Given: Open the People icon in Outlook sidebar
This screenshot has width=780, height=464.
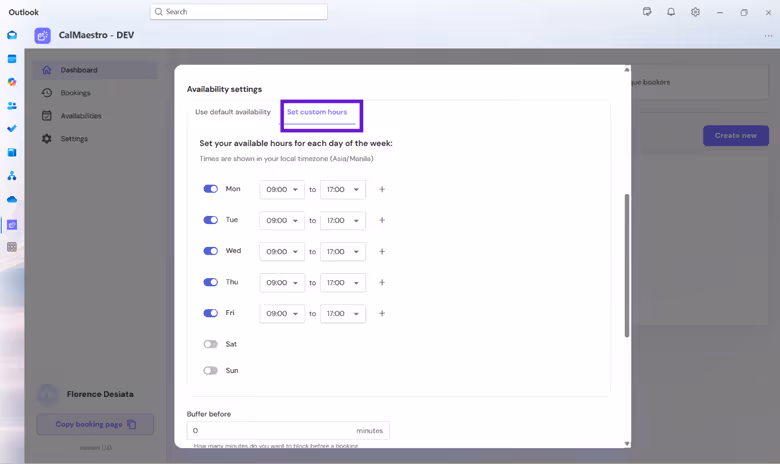Looking at the screenshot, I should (12, 105).
